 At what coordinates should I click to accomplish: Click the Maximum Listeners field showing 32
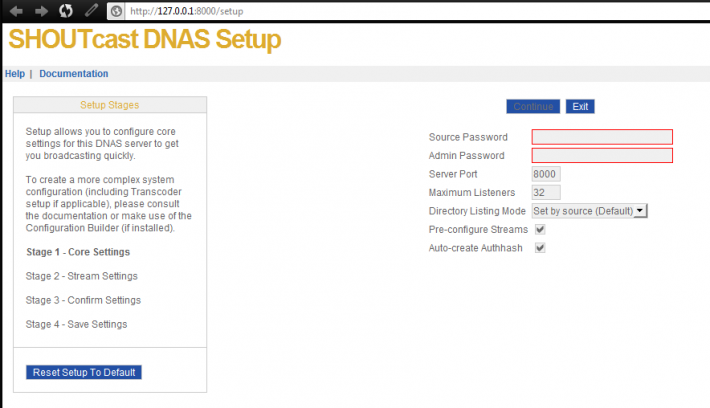click(546, 192)
